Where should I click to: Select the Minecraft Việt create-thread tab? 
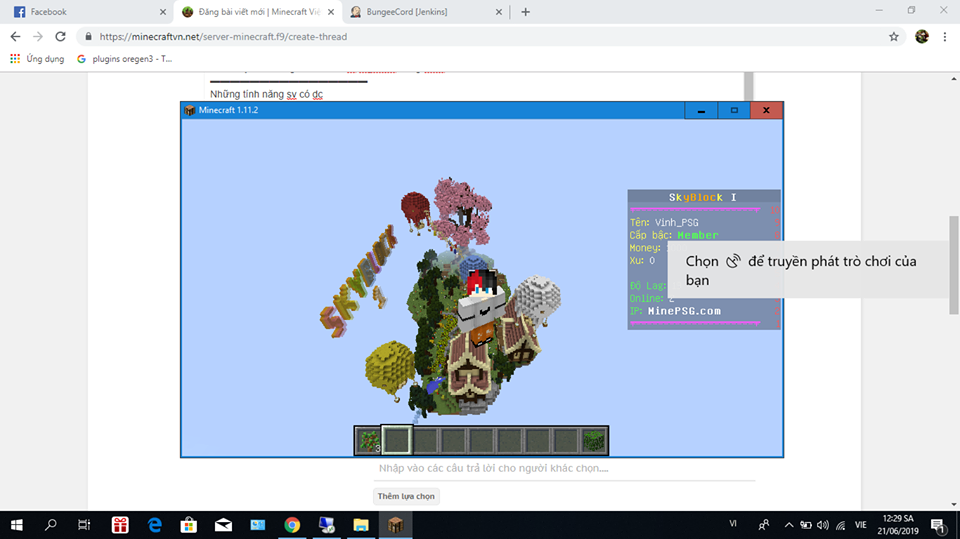coord(258,12)
